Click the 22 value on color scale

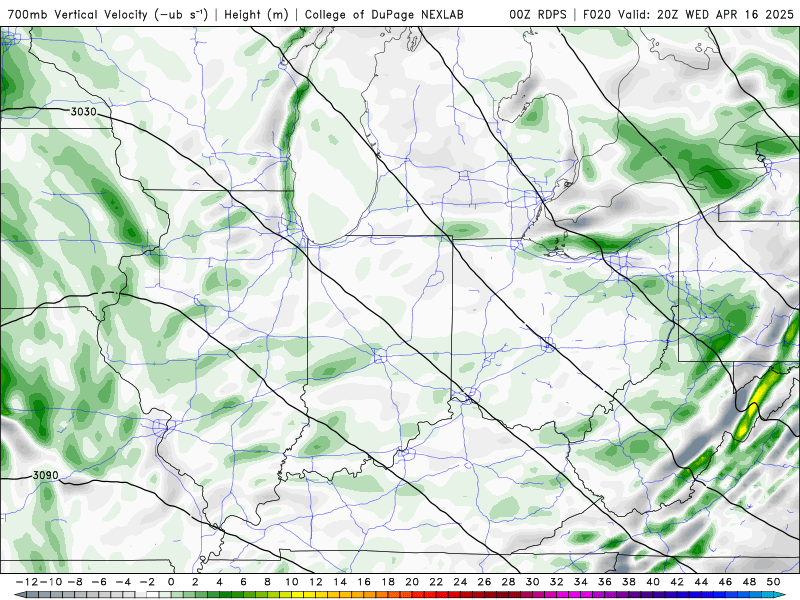click(436, 582)
